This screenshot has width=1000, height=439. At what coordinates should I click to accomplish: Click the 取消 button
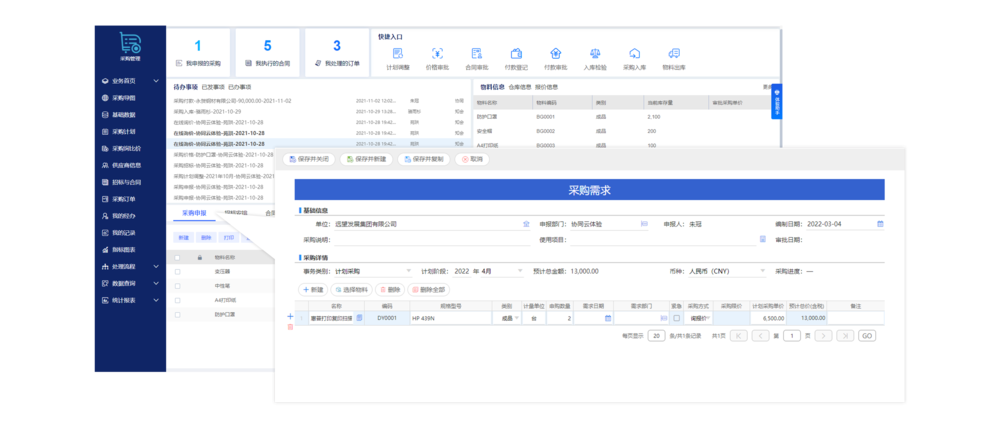(472, 159)
